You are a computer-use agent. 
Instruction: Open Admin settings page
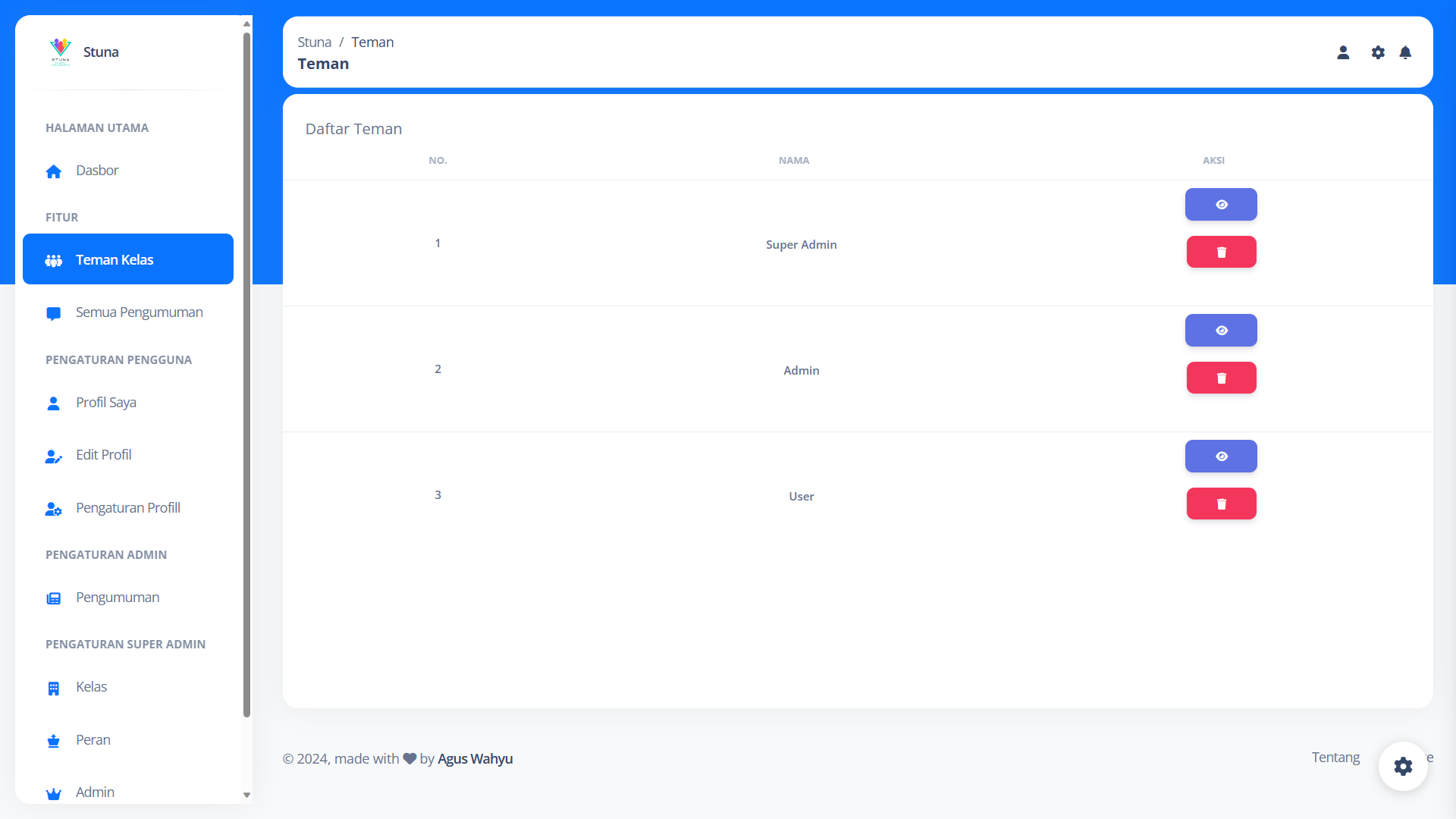128,792
